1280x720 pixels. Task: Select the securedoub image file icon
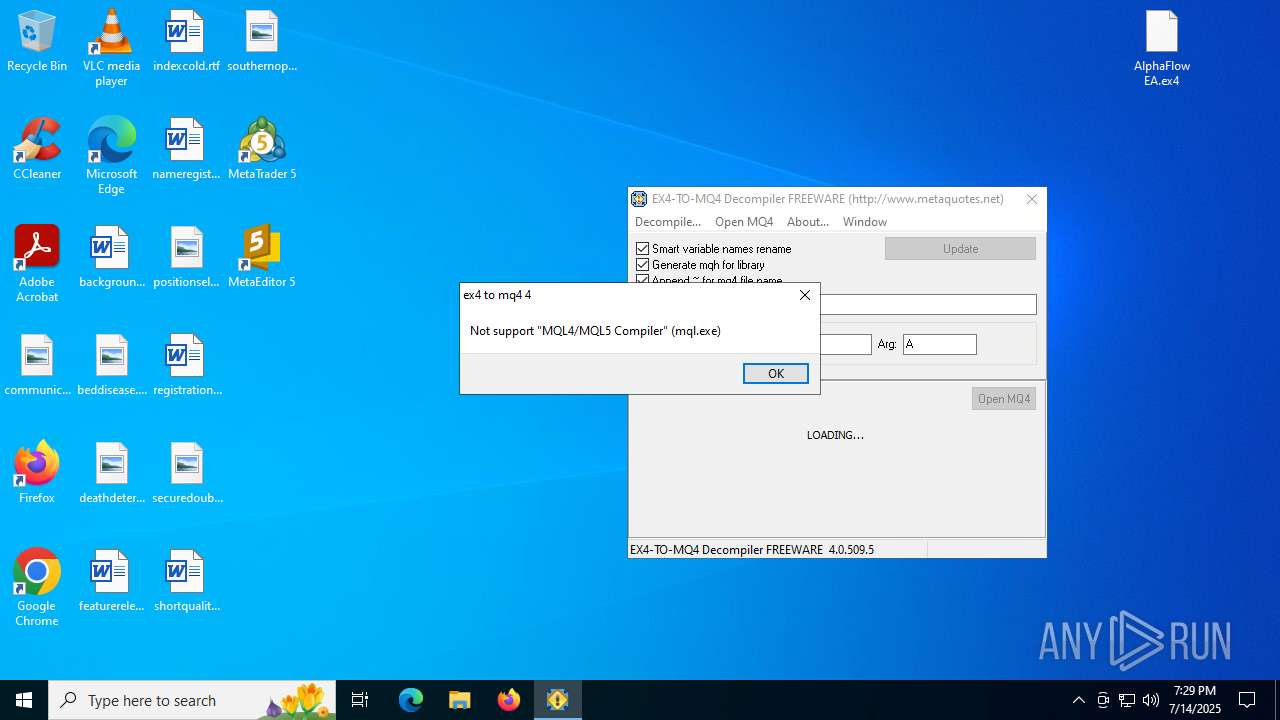[186, 474]
